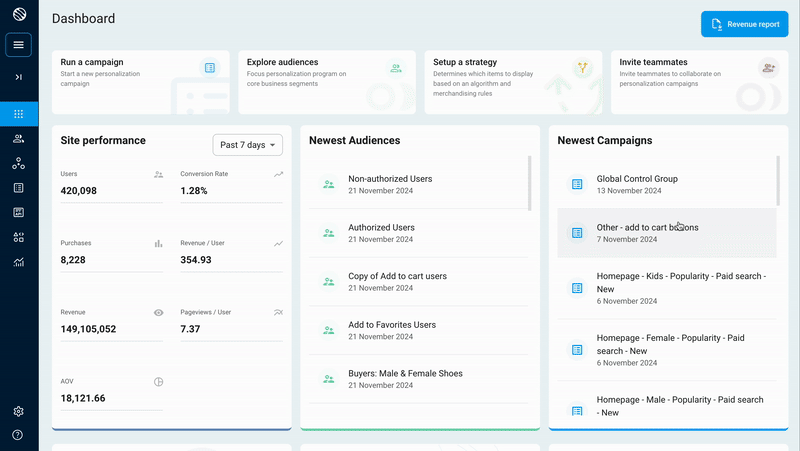
Task: Click the Revenue report button
Action: [745, 24]
